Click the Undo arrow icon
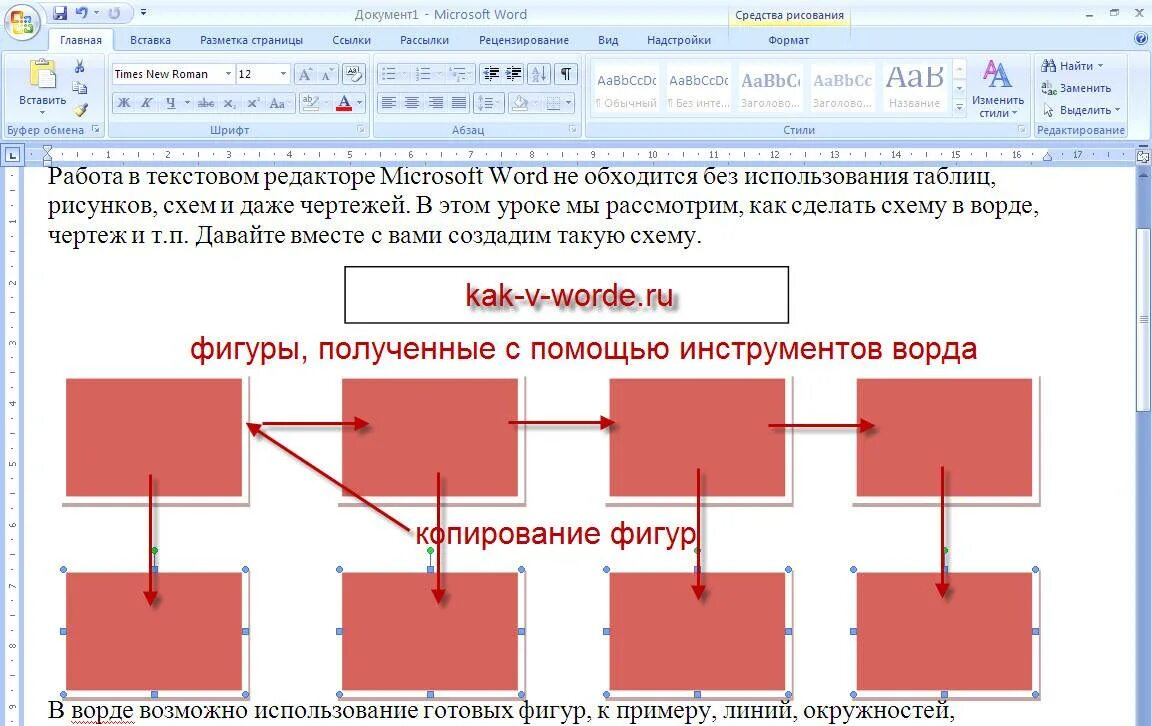Screen dimensions: 1152x726 point(82,12)
